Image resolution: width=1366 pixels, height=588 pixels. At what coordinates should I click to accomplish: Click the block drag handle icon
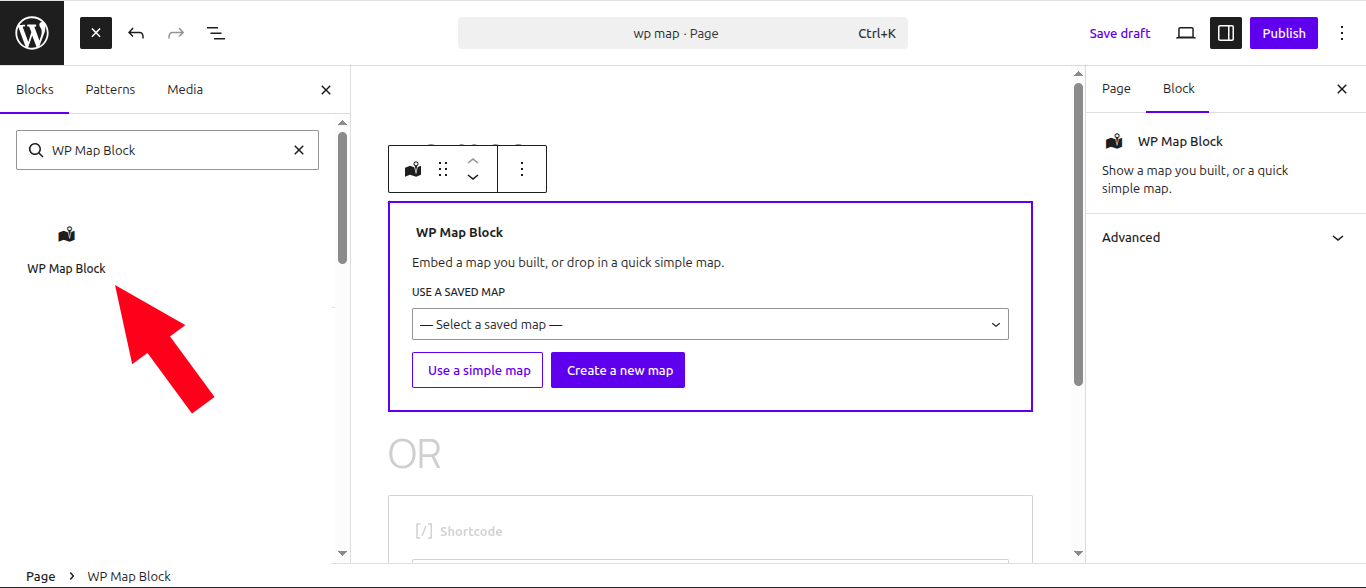coord(443,169)
